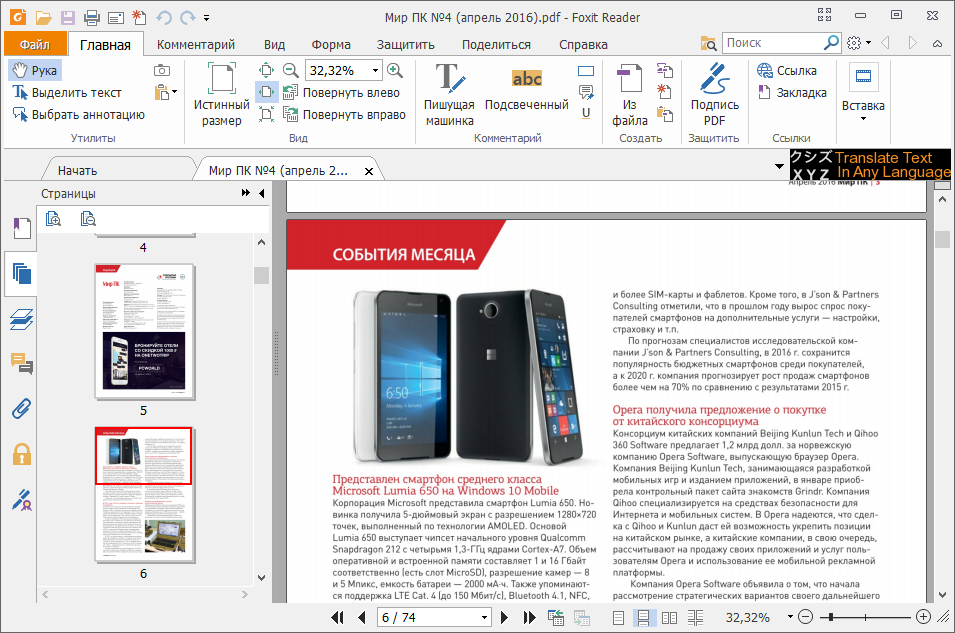Open Подпись PDF signing tool

[714, 95]
